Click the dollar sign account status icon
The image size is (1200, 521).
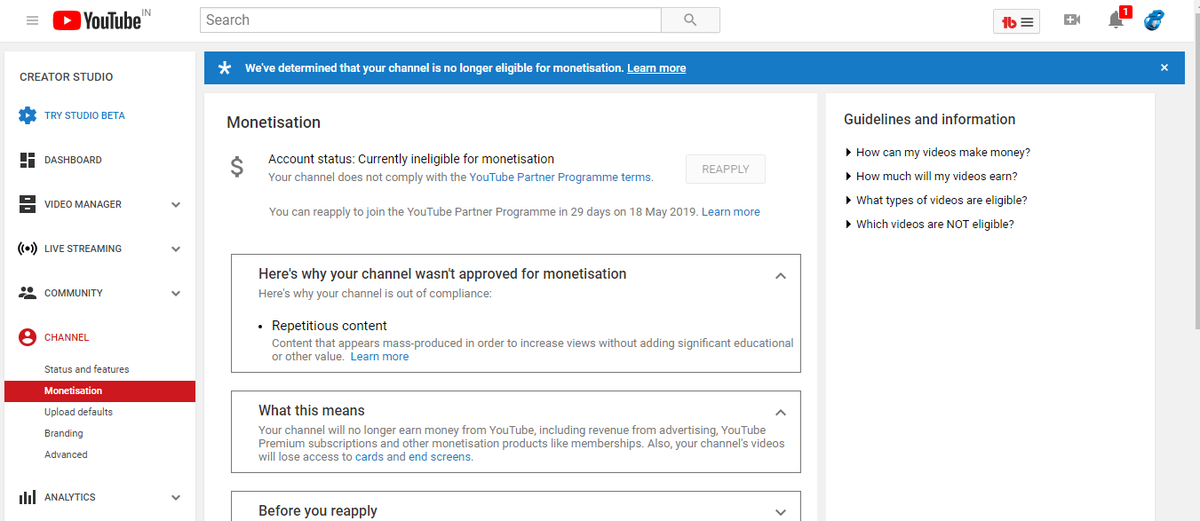tap(237, 167)
